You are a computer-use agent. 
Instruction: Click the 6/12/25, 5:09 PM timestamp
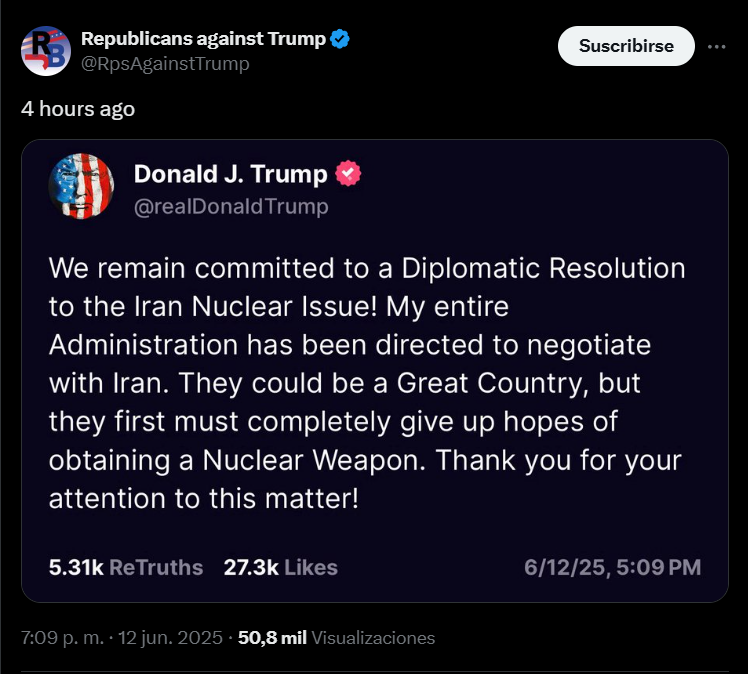tap(612, 567)
